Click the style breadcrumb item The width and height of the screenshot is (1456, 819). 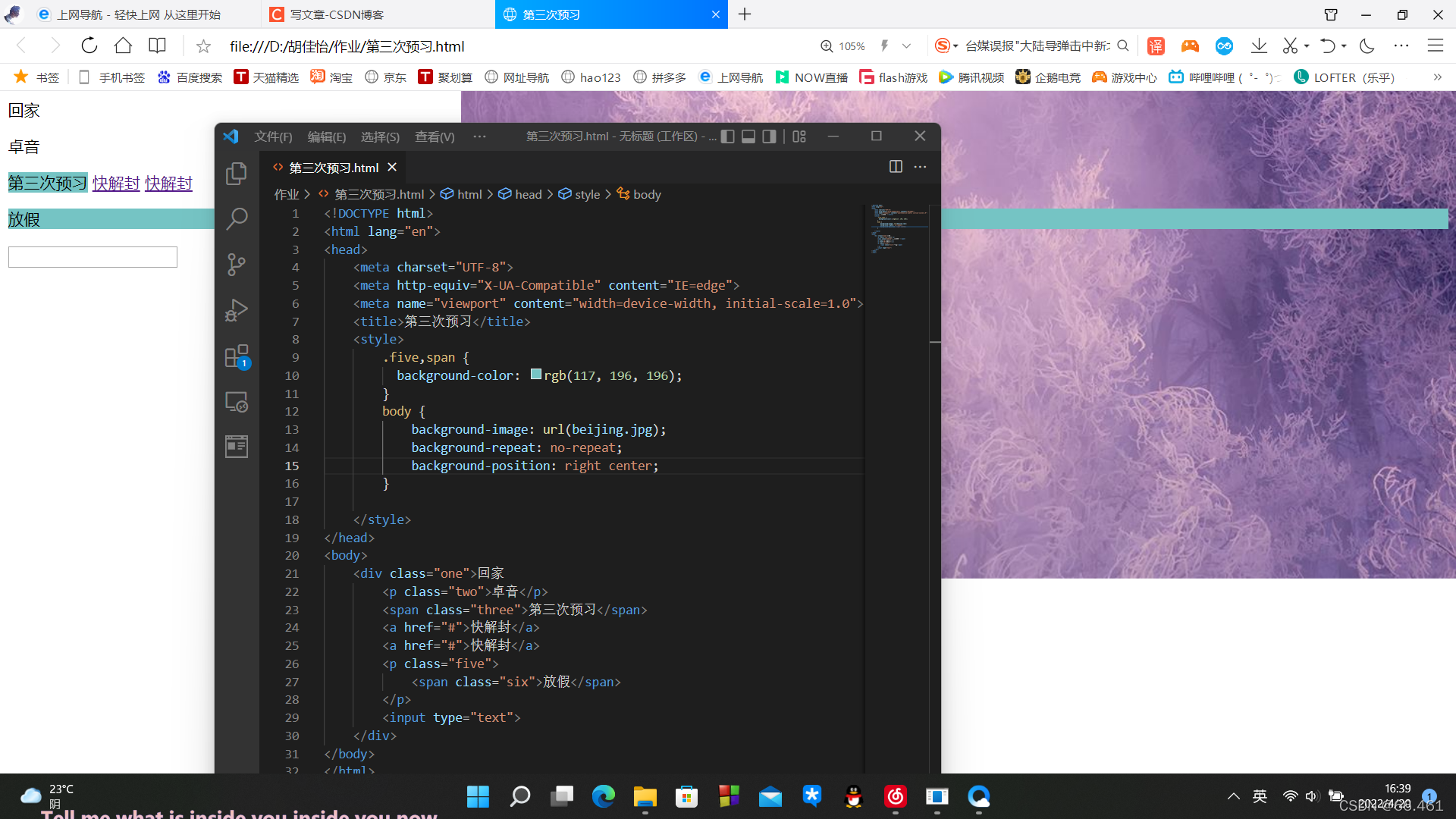[579, 194]
